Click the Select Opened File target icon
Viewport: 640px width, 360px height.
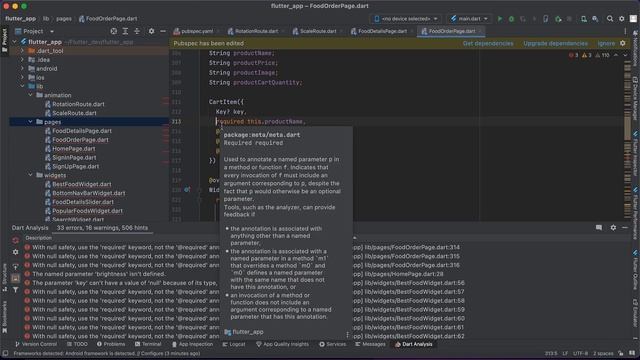click(x=113, y=31)
